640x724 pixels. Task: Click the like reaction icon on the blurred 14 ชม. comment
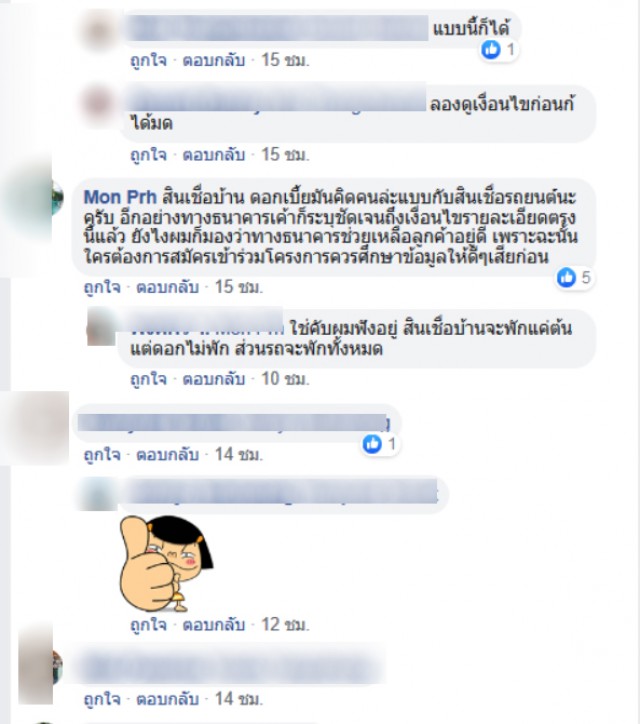pos(372,444)
